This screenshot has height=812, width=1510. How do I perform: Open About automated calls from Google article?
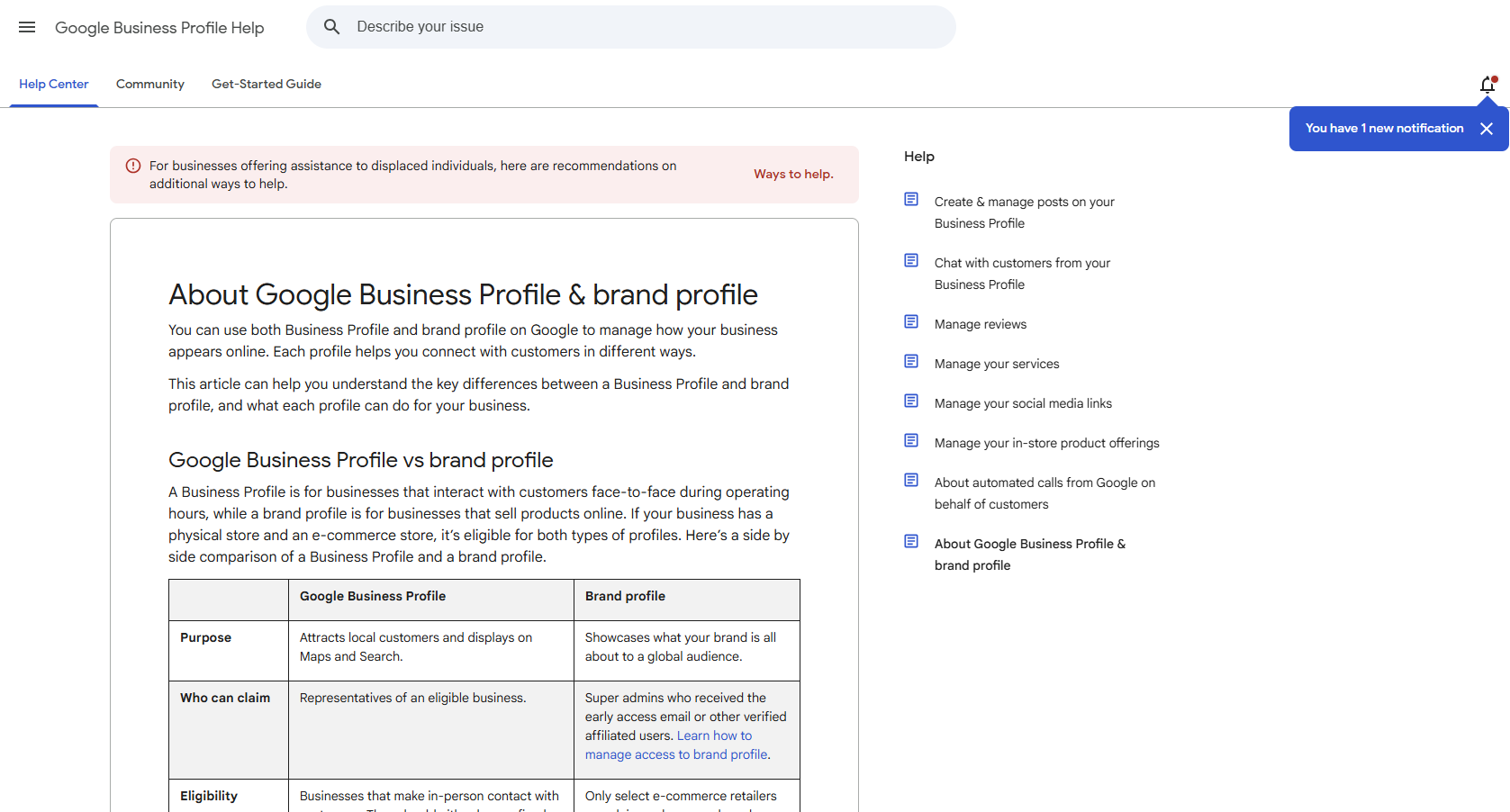point(1044,493)
